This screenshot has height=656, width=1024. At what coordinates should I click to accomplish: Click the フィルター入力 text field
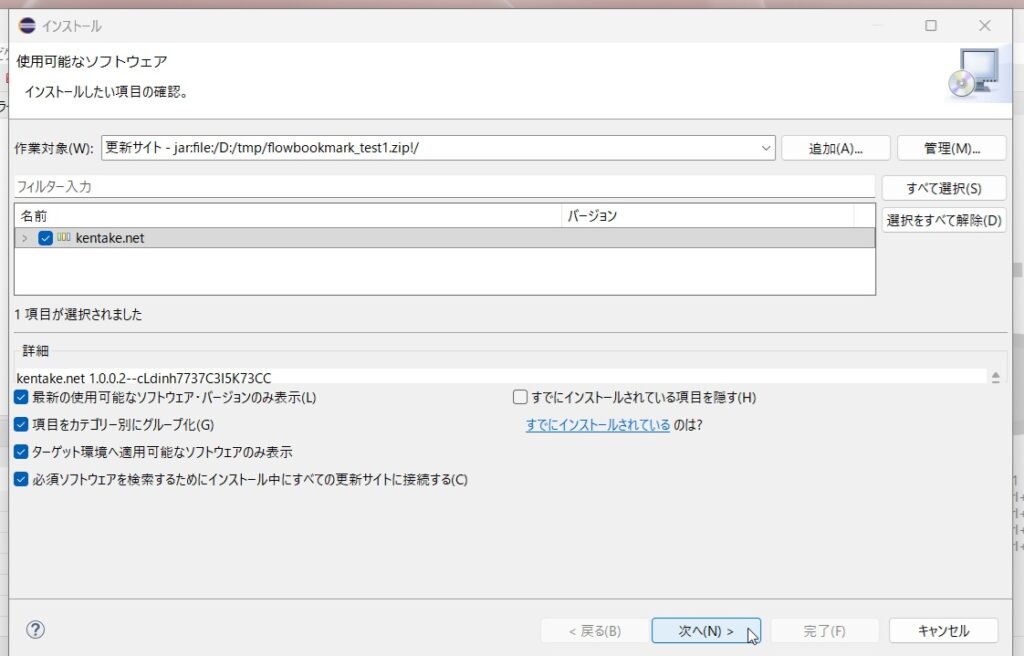pyautogui.click(x=444, y=186)
